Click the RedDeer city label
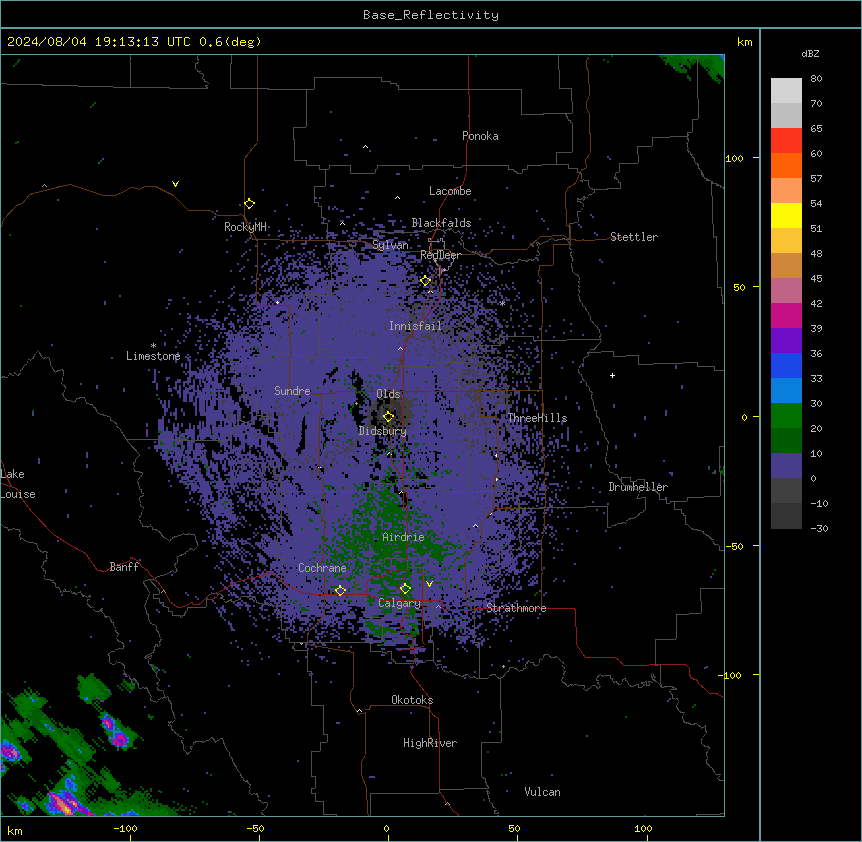862x842 pixels. coord(440,255)
